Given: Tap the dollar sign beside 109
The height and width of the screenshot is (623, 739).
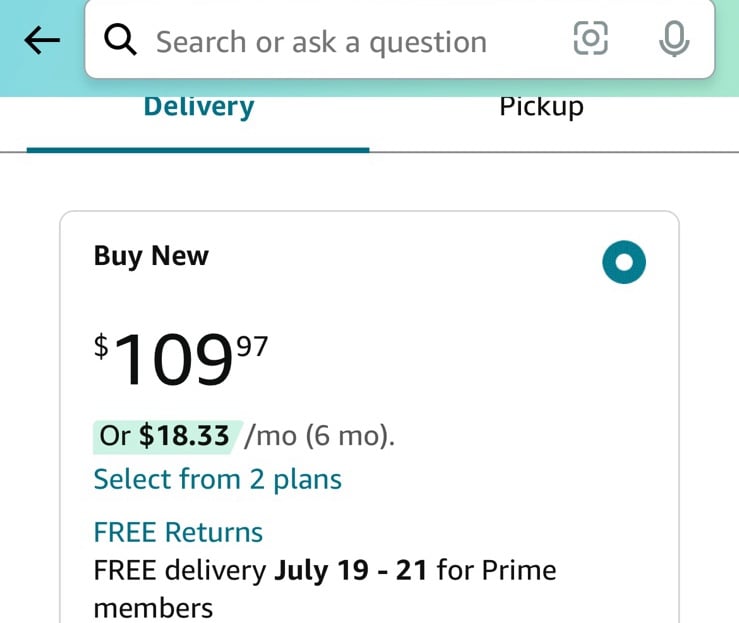Looking at the screenshot, I should click(x=101, y=347).
